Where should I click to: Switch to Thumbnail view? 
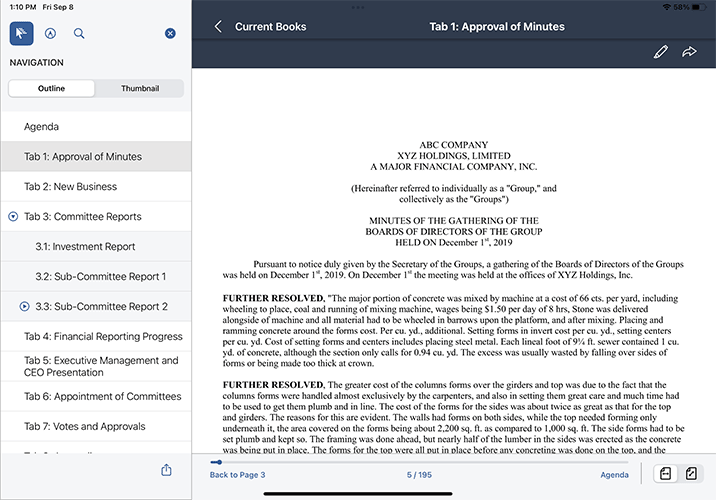click(x=140, y=88)
